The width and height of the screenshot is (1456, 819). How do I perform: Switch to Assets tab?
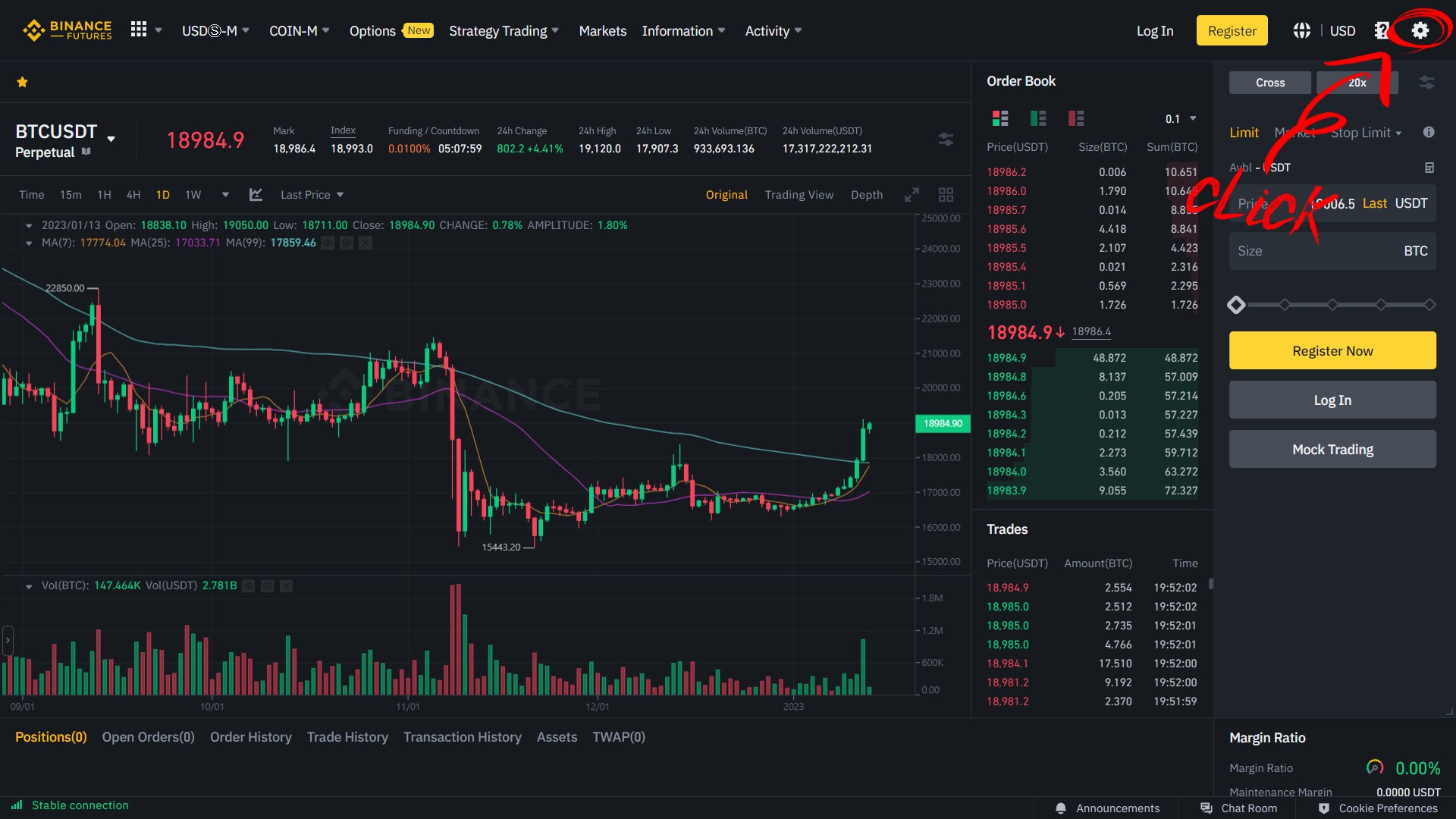coord(557,737)
